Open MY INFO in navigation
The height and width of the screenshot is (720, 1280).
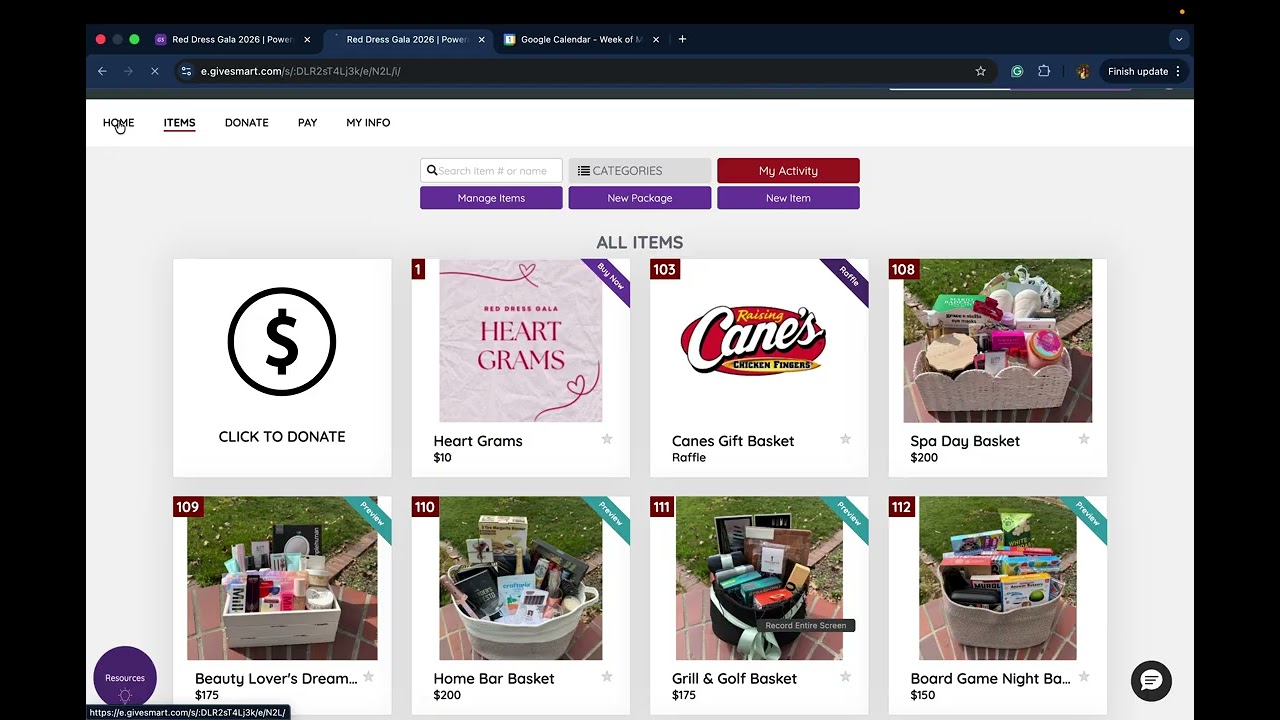pos(368,122)
